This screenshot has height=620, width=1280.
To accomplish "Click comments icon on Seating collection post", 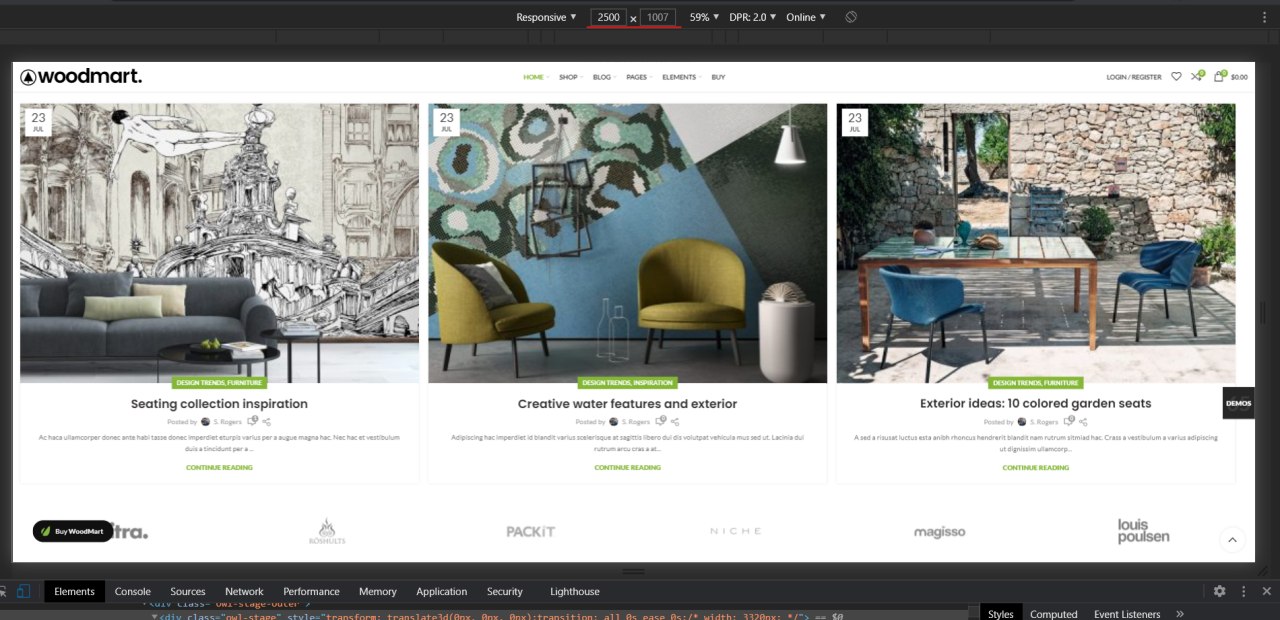I will tap(252, 421).
